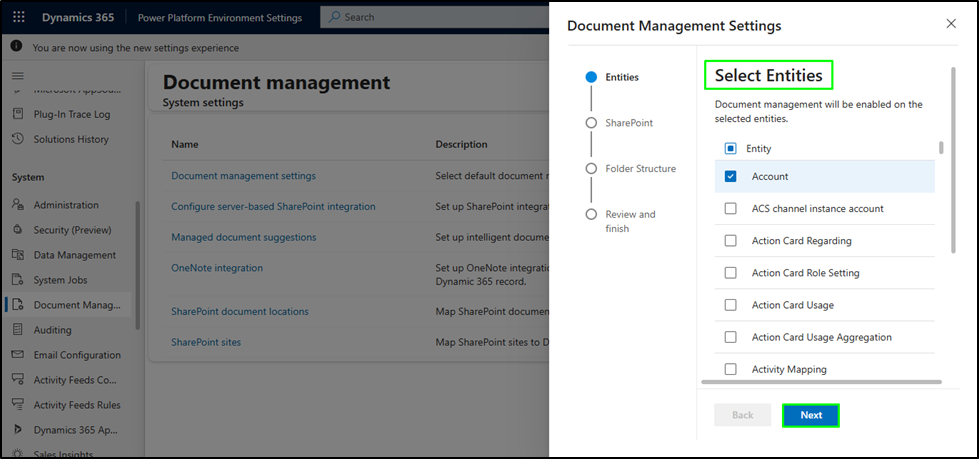Click the Plug-In Trace Log icon

tap(18, 114)
